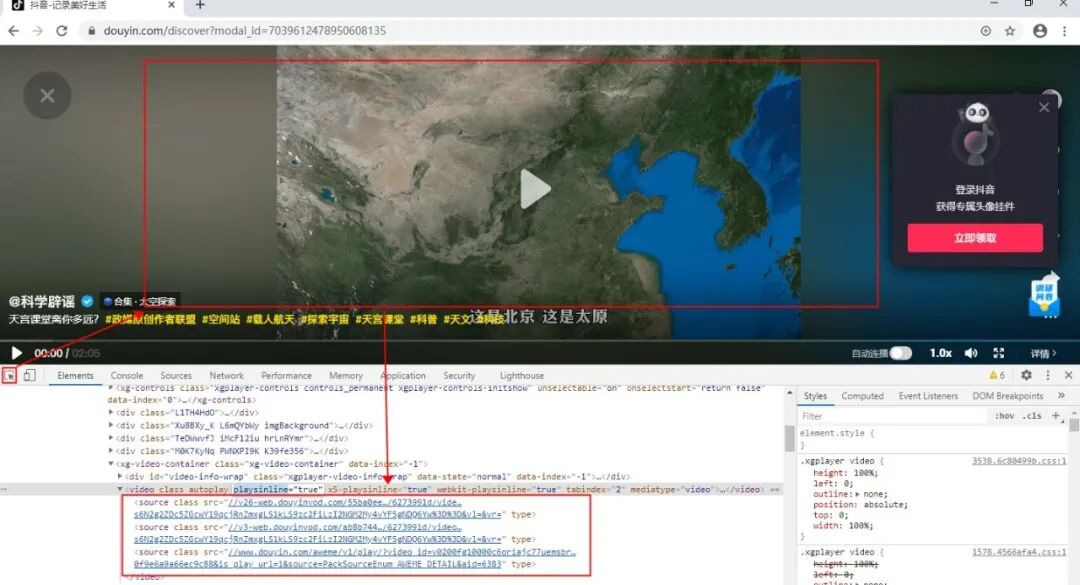Open the v26-web.douyinvod.com source link
Image resolution: width=1080 pixels, height=585 pixels.
(x=344, y=502)
